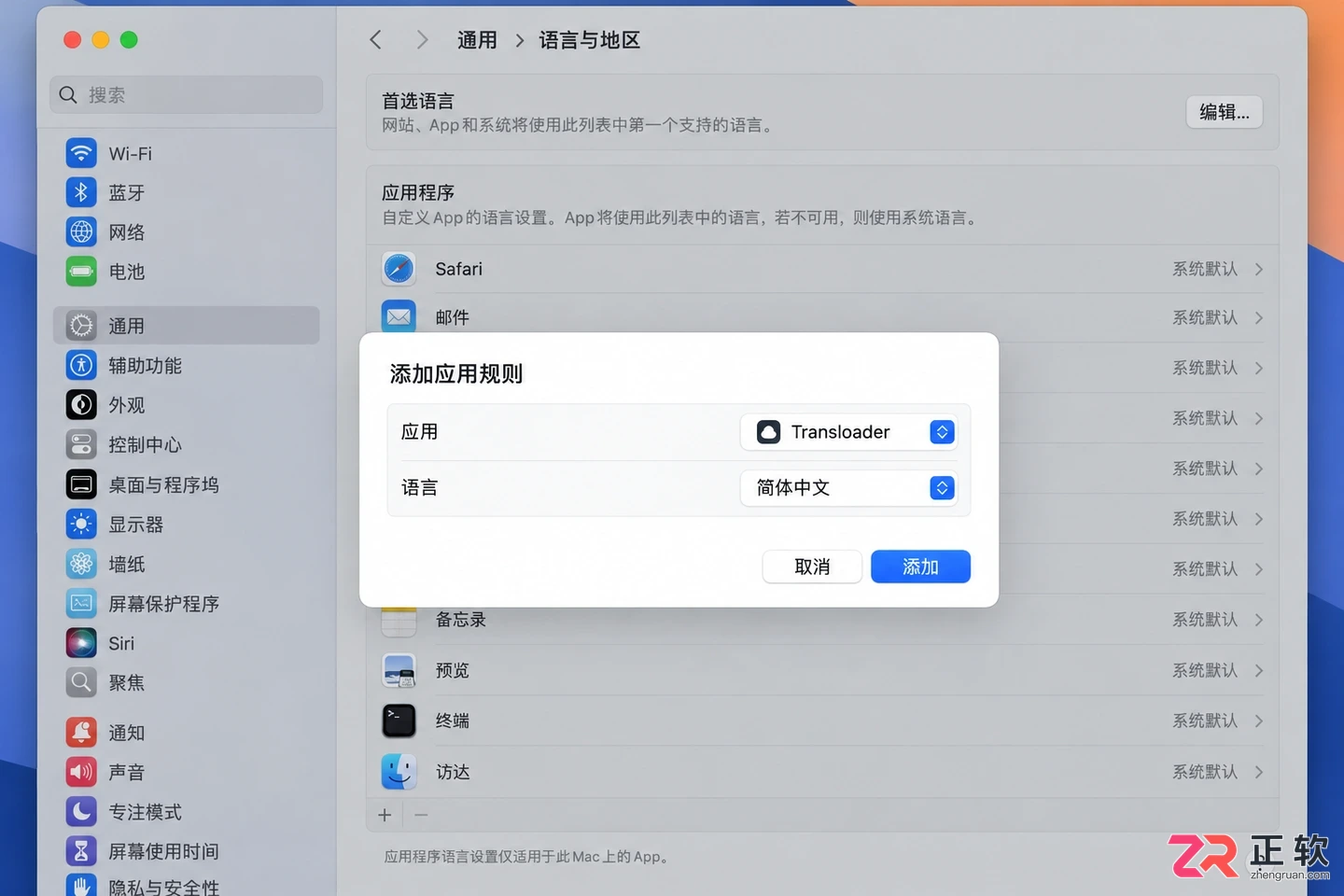Click the 预览 Preview app icon
The image size is (1344, 896).
399,670
